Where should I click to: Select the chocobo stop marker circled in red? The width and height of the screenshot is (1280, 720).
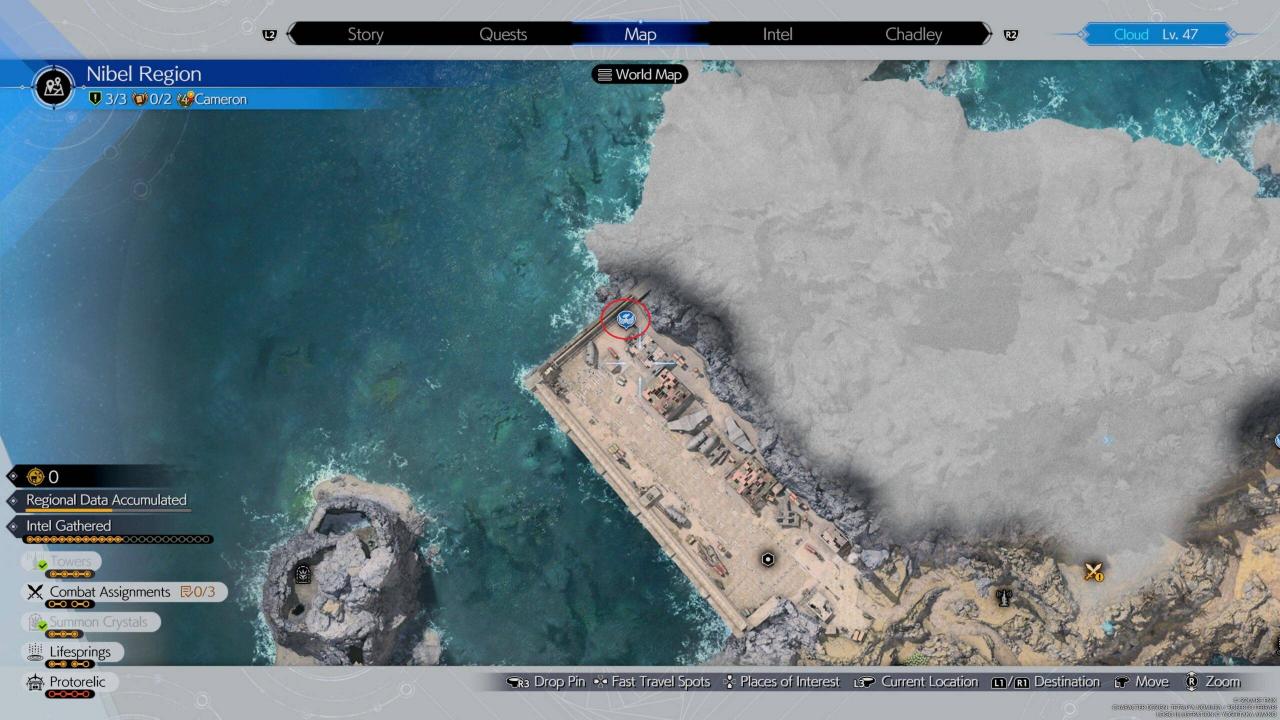[x=625, y=319]
